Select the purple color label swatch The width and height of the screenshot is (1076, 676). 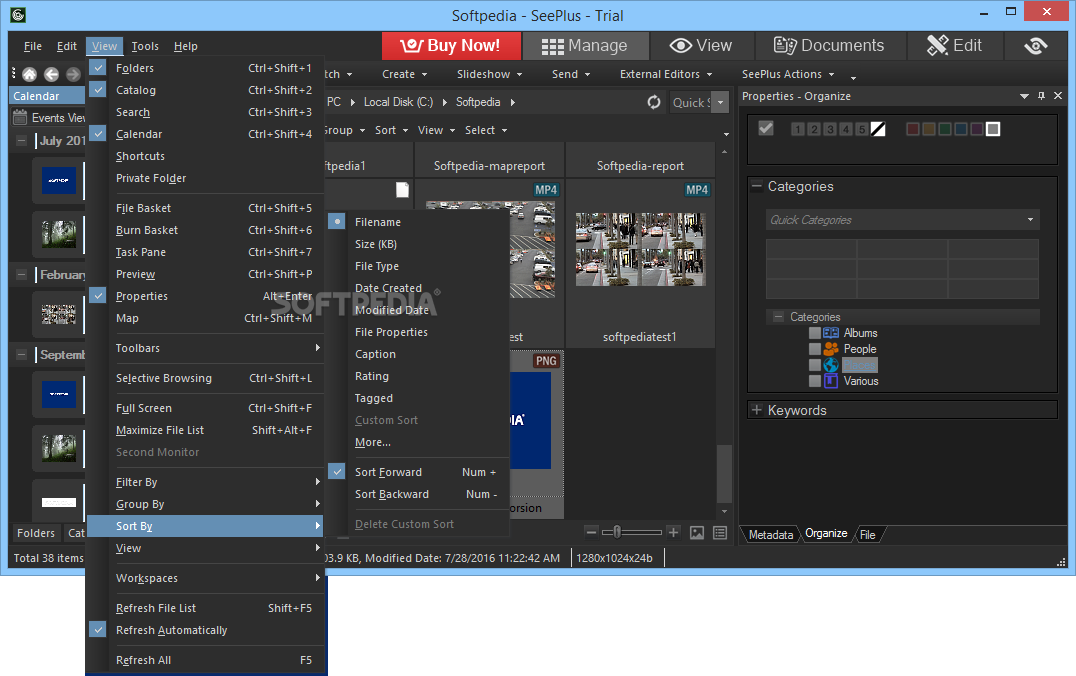pyautogui.click(x=976, y=129)
